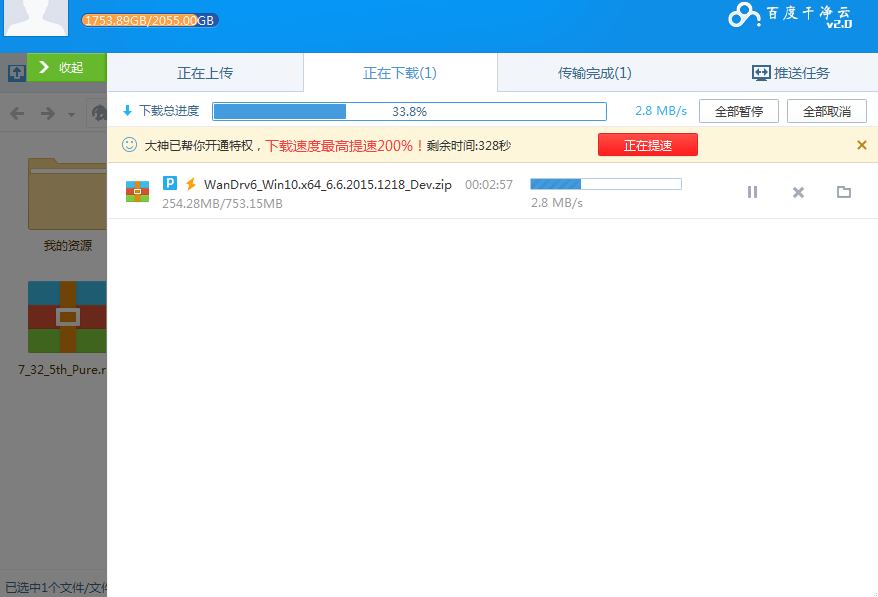
Task: Click the 全部取消 button
Action: 826,111
